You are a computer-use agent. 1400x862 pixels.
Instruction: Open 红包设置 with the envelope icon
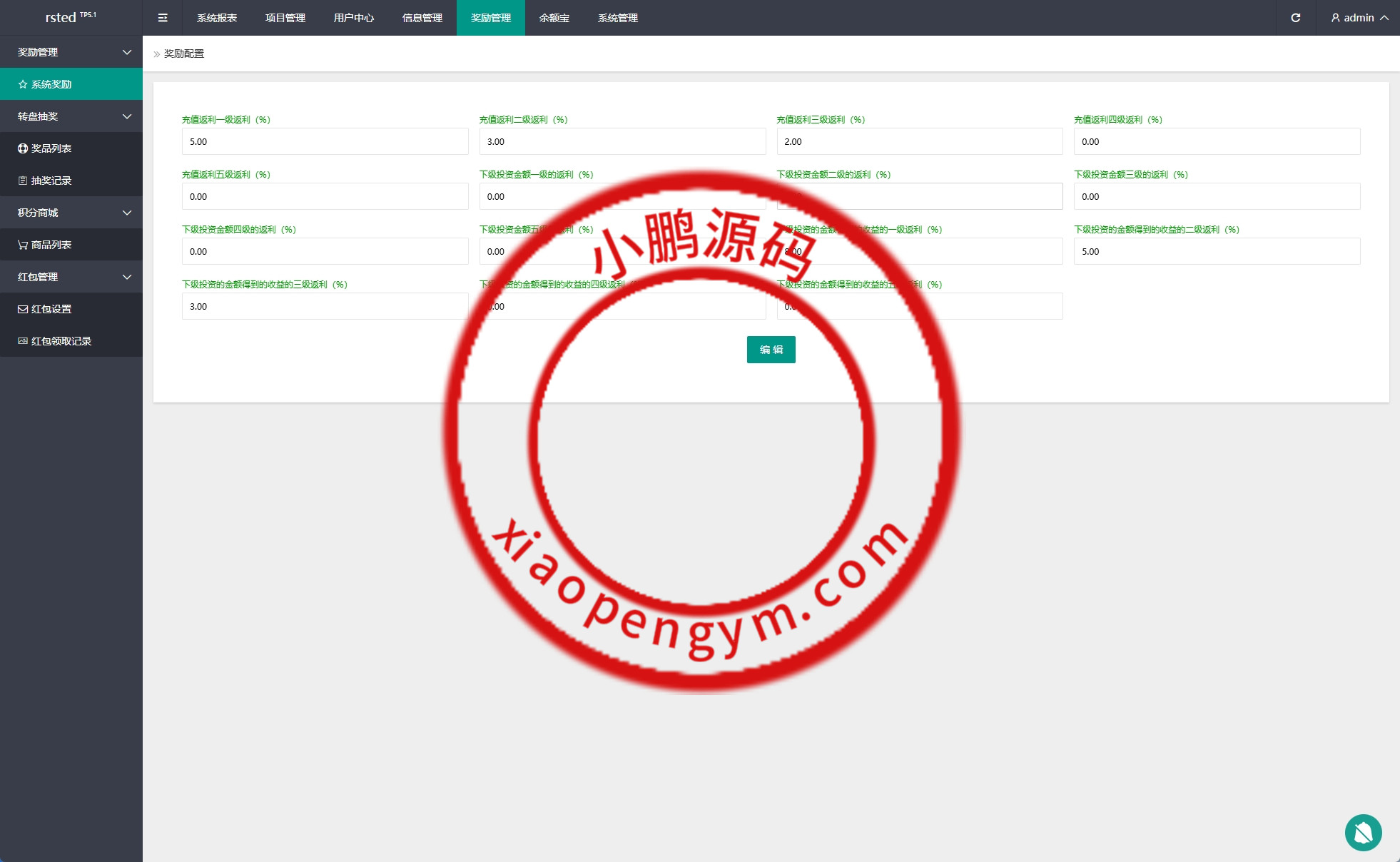[x=51, y=309]
